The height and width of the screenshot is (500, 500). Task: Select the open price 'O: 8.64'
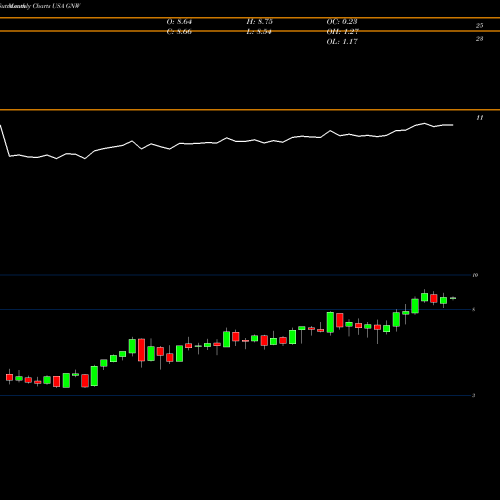[x=179, y=22]
